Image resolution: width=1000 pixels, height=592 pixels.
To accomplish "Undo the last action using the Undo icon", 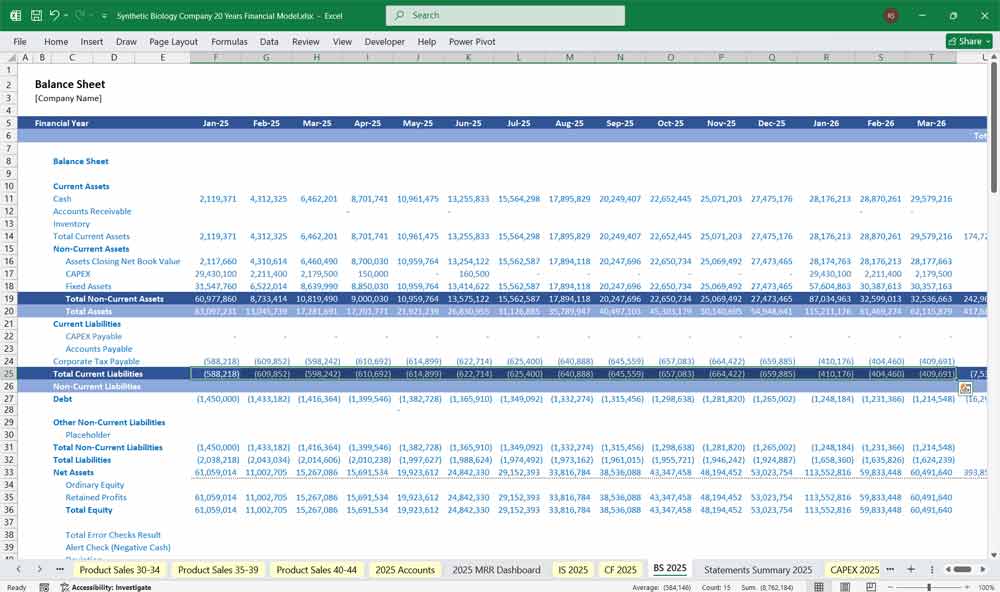I will 55,15.
